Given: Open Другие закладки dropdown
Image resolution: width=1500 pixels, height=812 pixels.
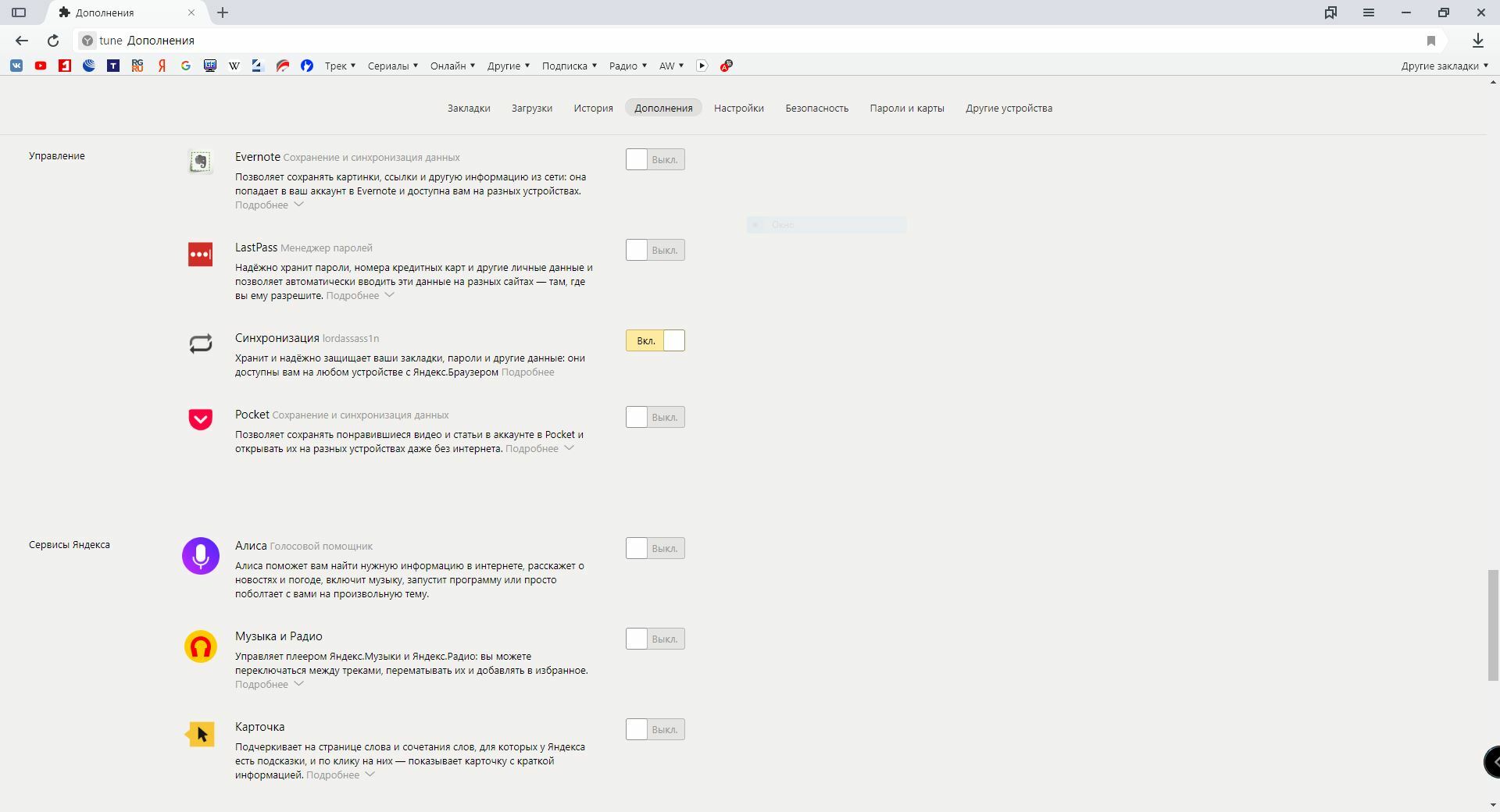Looking at the screenshot, I should pyautogui.click(x=1445, y=66).
